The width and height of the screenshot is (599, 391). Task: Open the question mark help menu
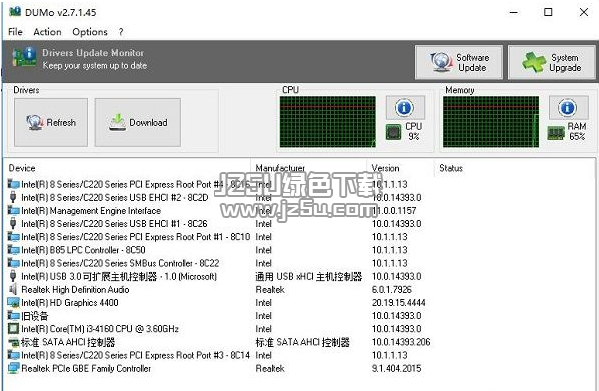(121, 32)
